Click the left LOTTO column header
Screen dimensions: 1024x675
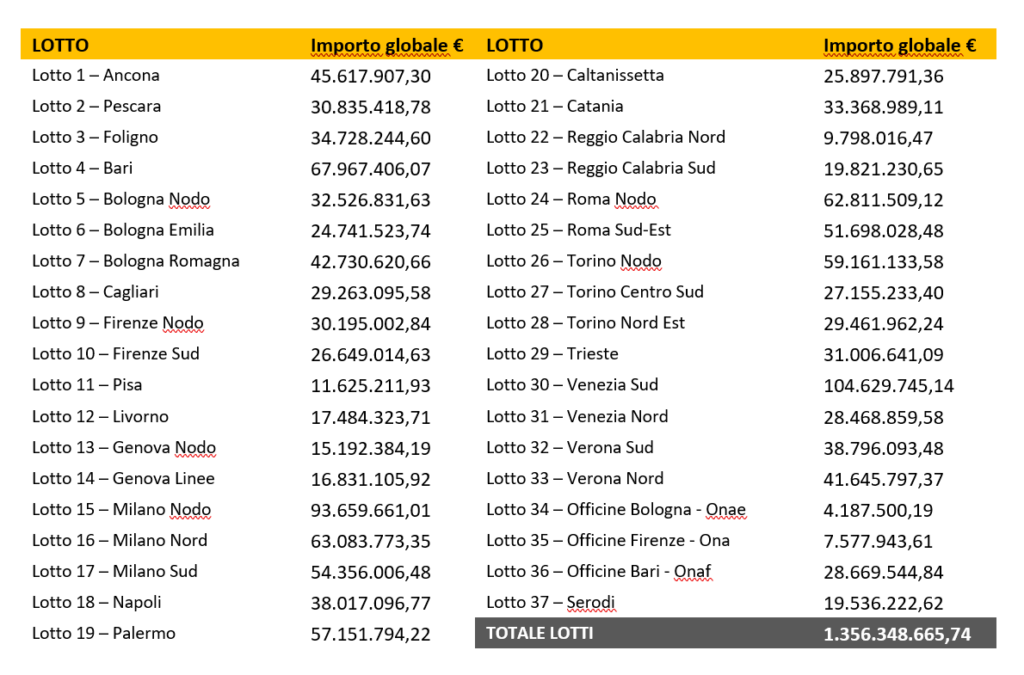(60, 45)
